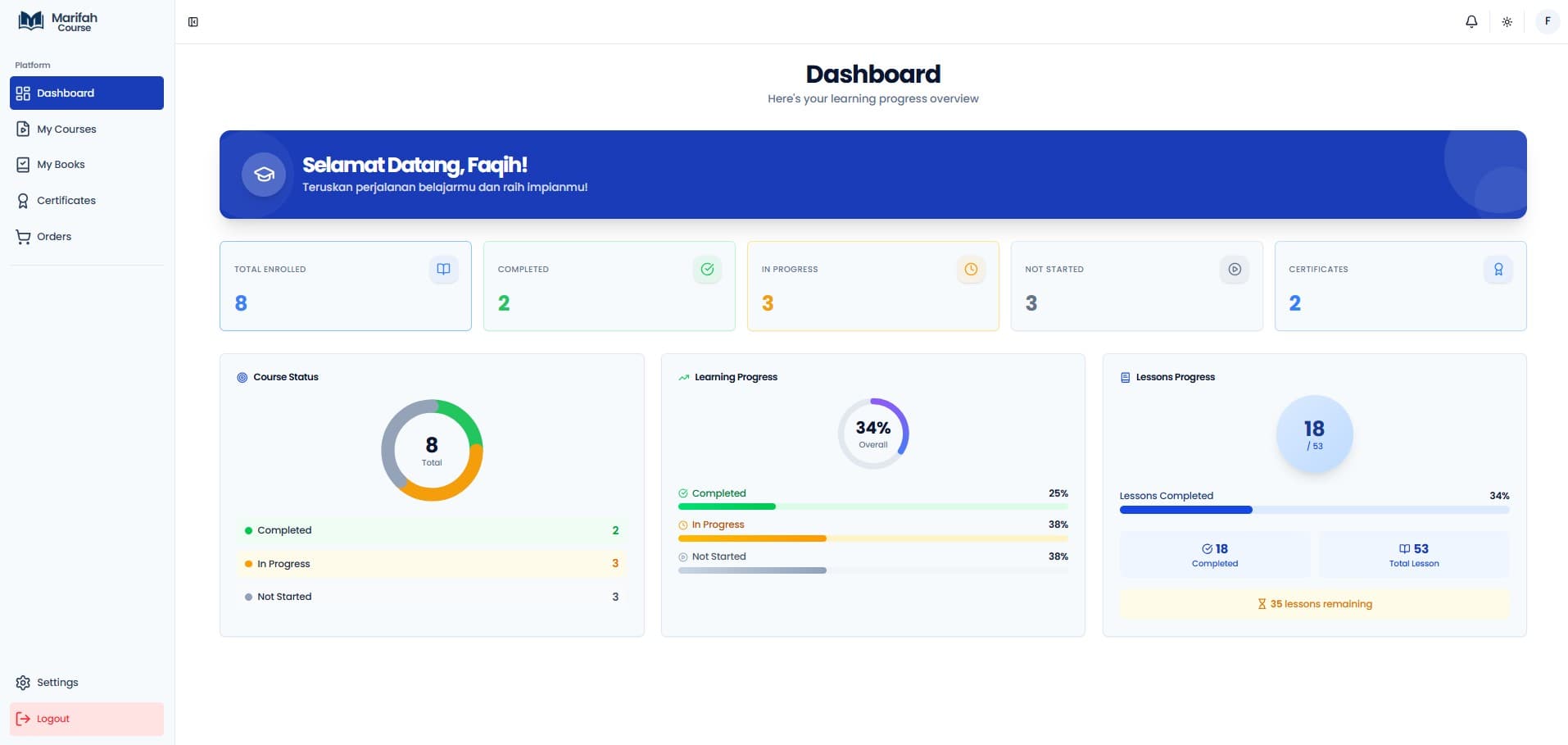
Task: Open the Certificates page
Action: (87, 201)
